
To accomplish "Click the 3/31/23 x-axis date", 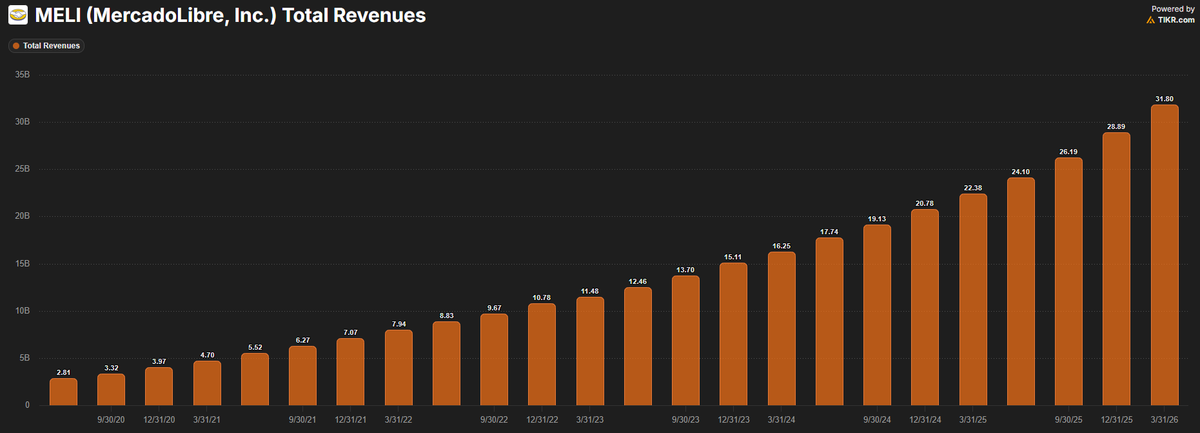I will (x=590, y=421).
